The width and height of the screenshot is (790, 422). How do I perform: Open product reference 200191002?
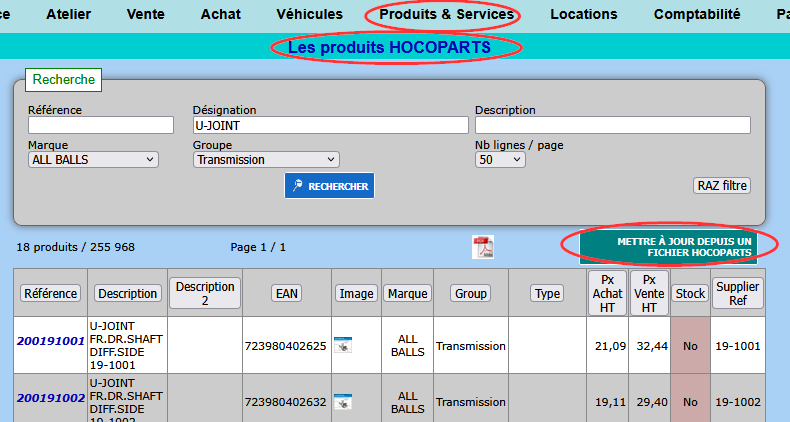50,398
